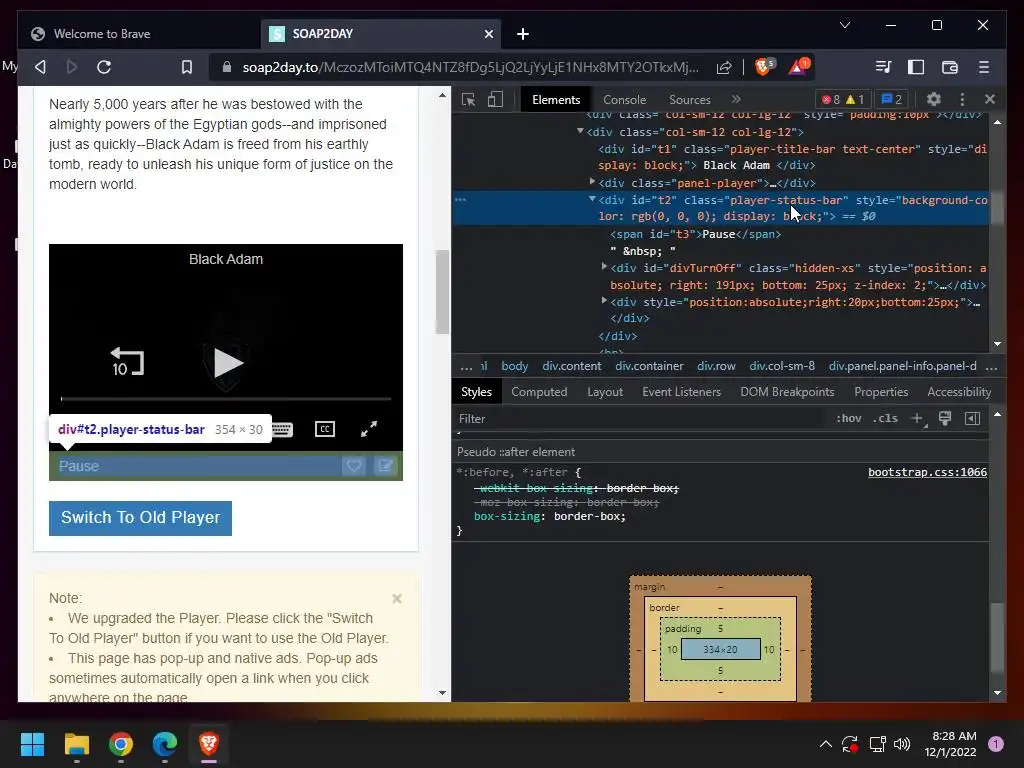The image size is (1024, 768).
Task: Activate DevTools element inspector picker
Action: click(x=468, y=99)
